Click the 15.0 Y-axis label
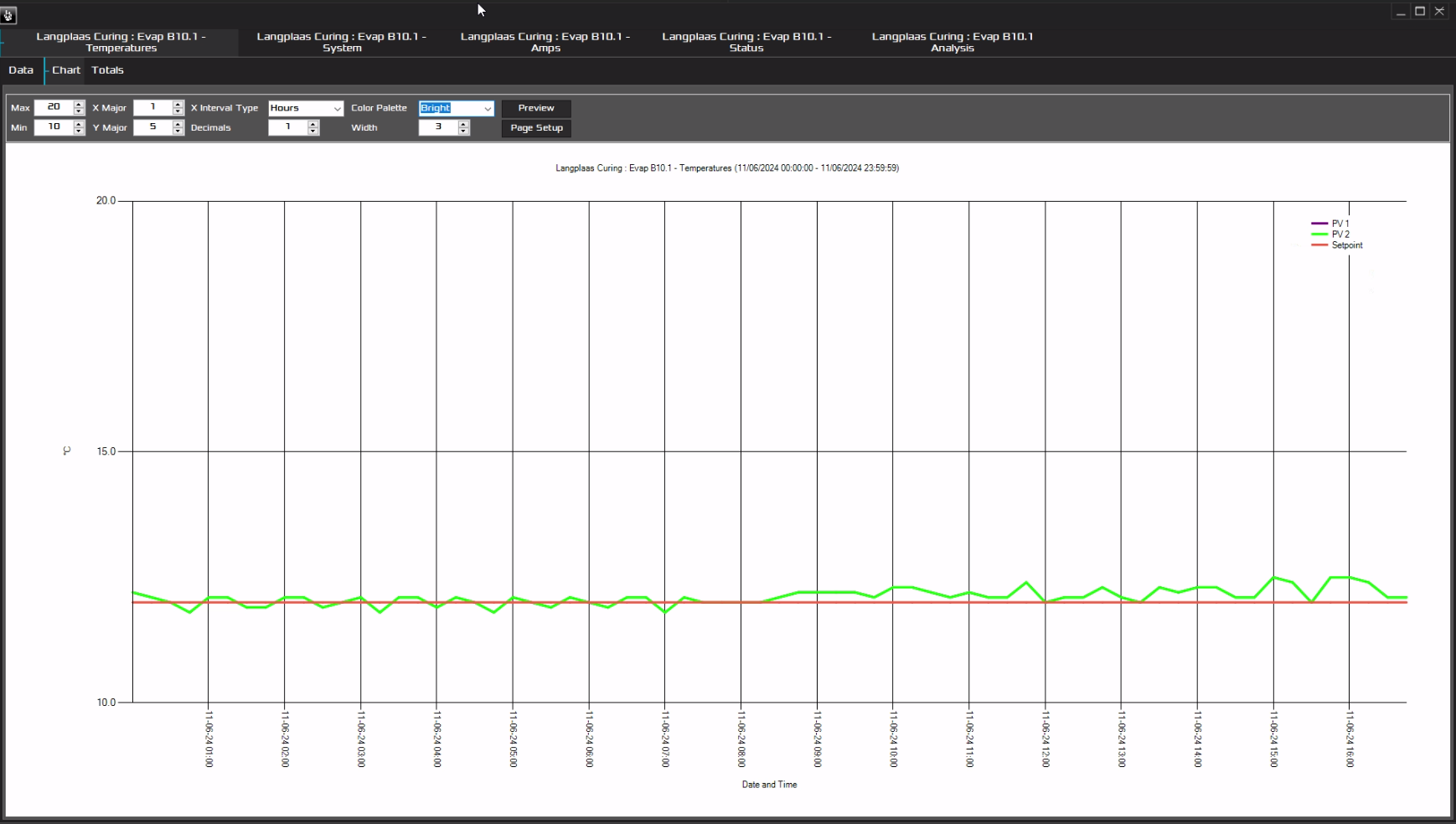This screenshot has width=1456, height=824. coord(106,451)
